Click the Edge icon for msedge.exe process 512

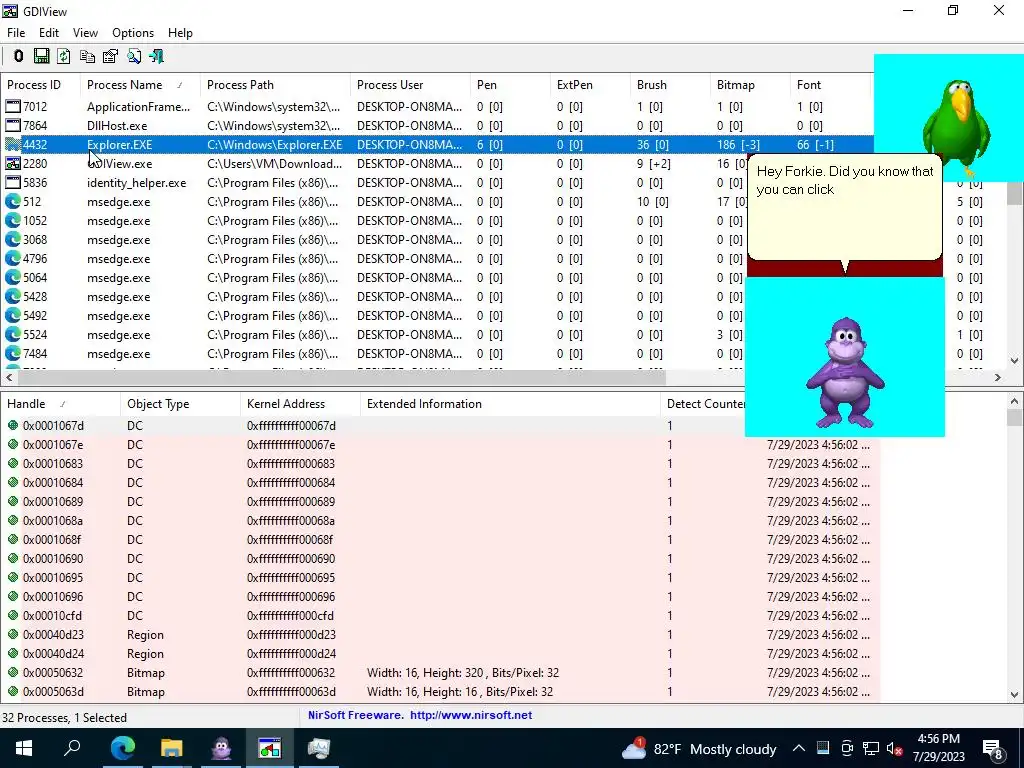pyautogui.click(x=12, y=202)
